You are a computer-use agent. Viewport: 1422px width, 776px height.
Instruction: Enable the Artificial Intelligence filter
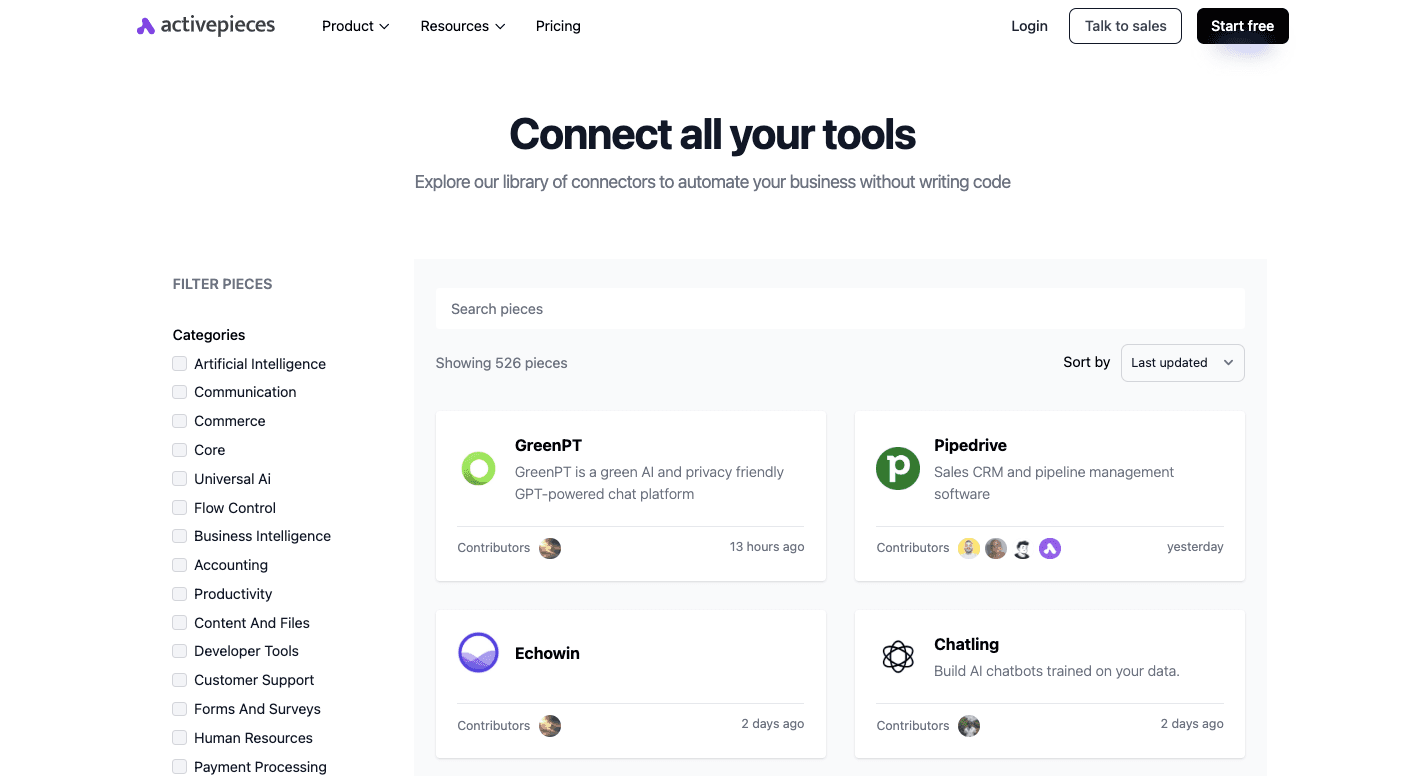[179, 363]
